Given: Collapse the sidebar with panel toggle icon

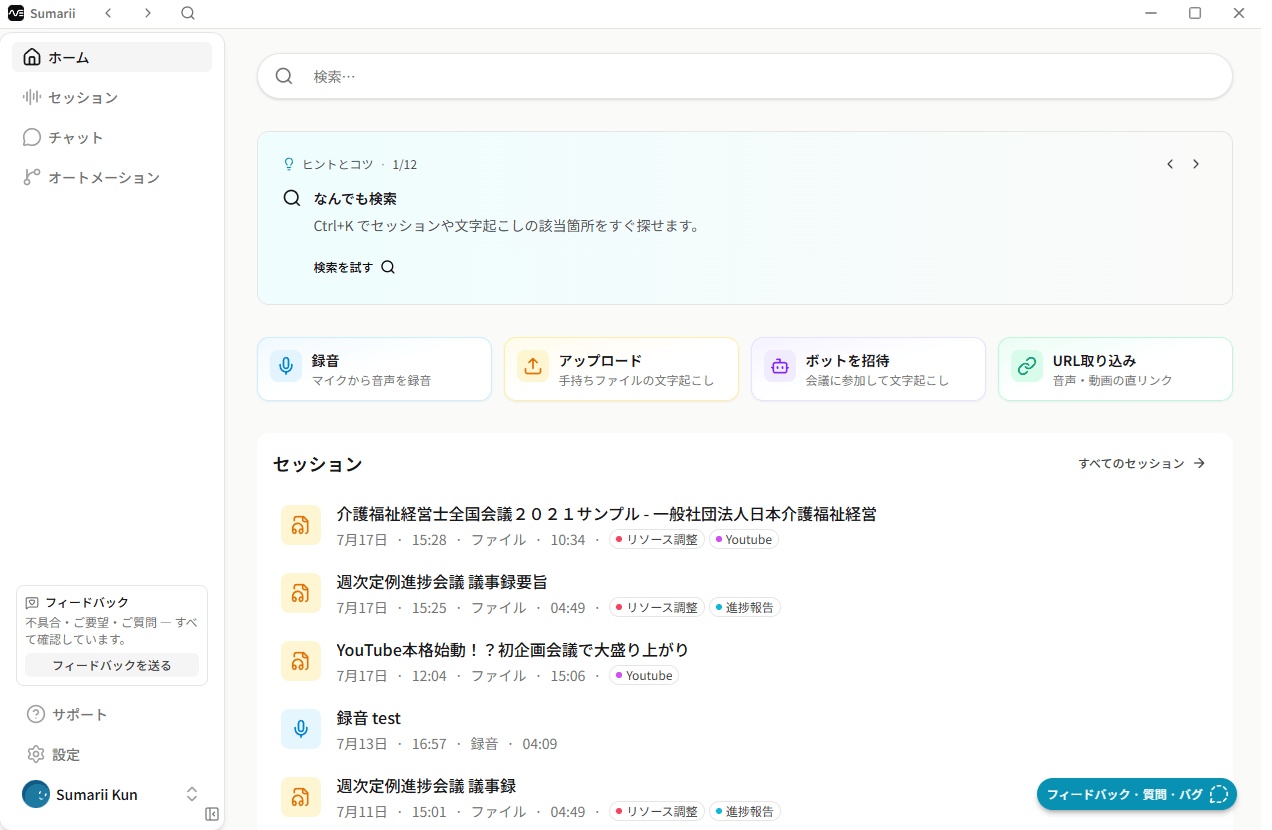Looking at the screenshot, I should point(212,814).
